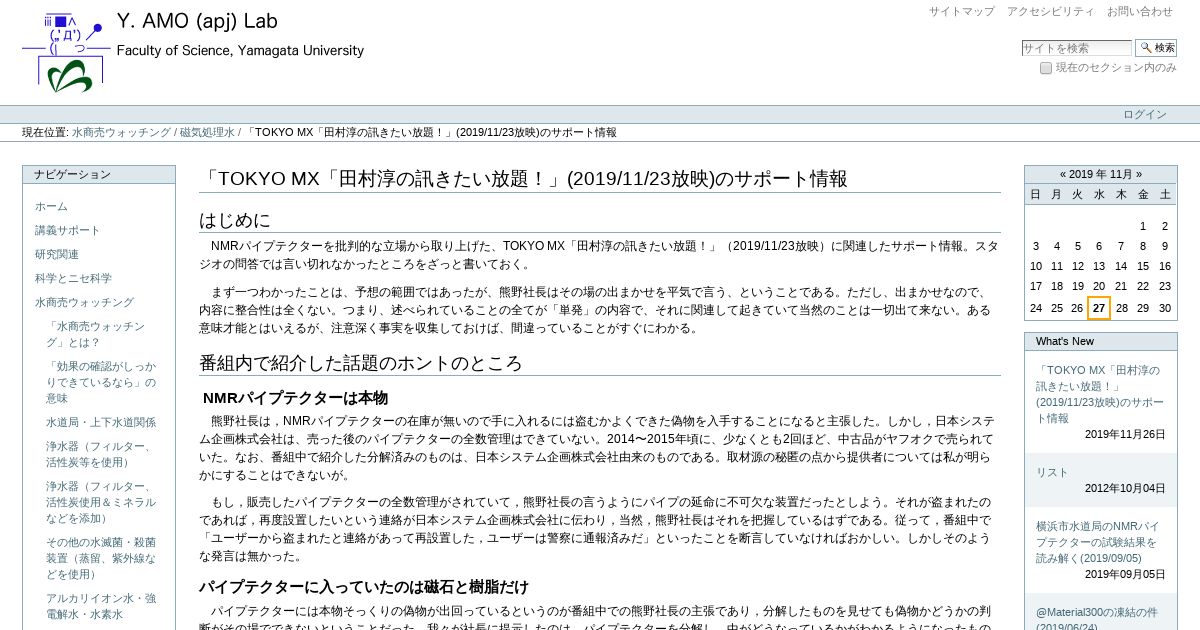Image resolution: width=1200 pixels, height=630 pixels.
Task: Click heading 番組内で紹介した話題のホントのところ
Action: click(x=361, y=363)
